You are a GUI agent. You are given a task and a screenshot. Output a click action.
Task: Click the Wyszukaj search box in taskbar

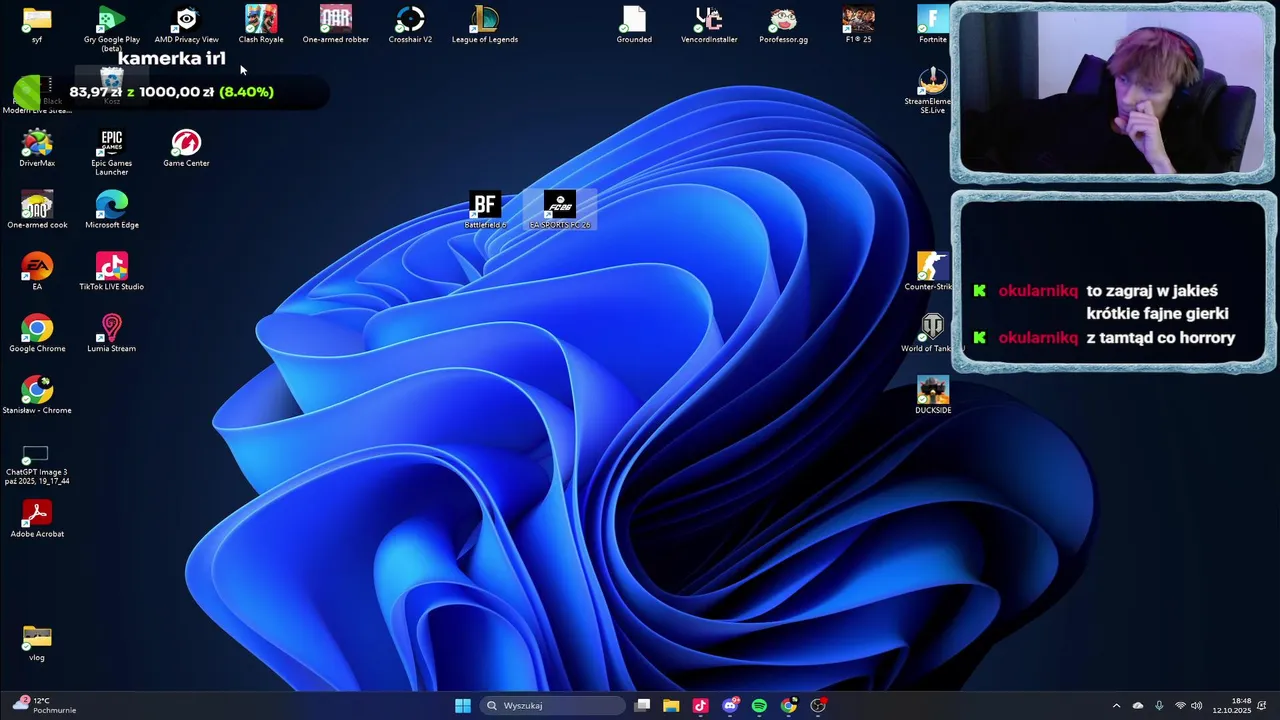tap(553, 706)
